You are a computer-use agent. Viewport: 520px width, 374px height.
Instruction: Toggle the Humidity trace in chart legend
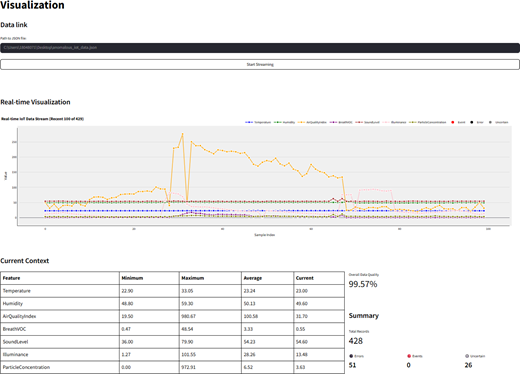[x=284, y=122]
